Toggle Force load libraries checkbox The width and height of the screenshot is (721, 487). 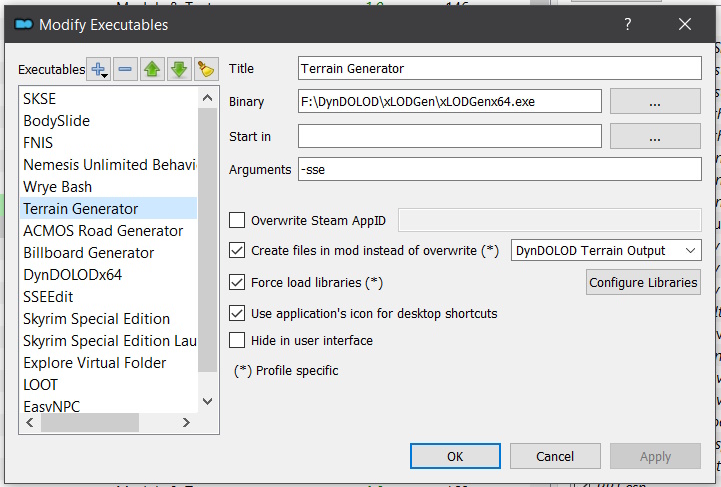pos(237,282)
